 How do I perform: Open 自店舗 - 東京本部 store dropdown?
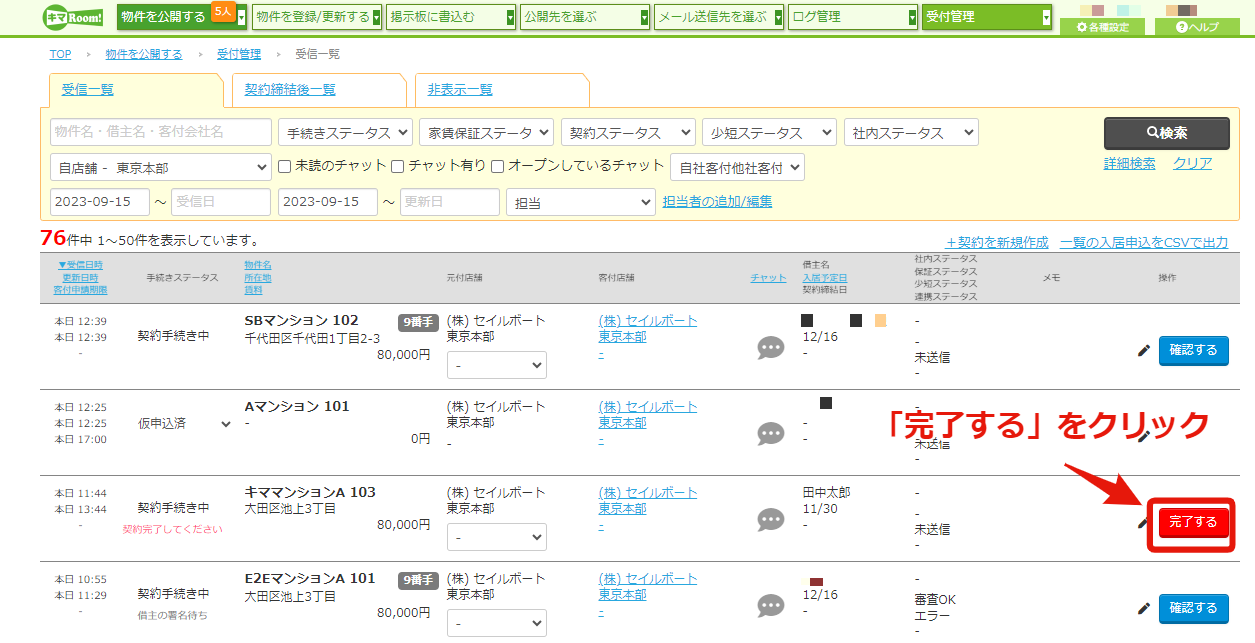pyautogui.click(x=160, y=167)
